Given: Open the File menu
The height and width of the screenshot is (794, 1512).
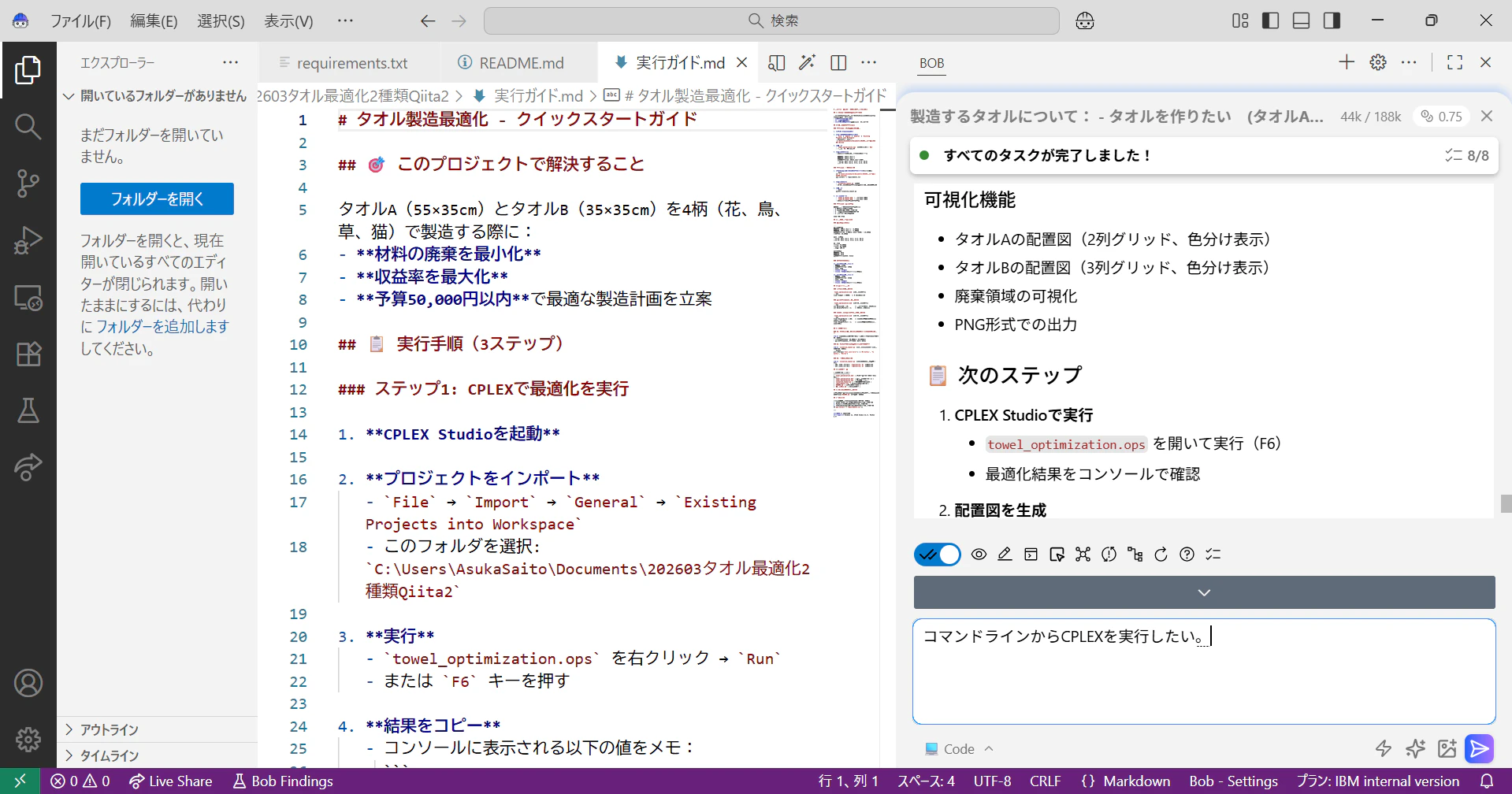Looking at the screenshot, I should [80, 20].
